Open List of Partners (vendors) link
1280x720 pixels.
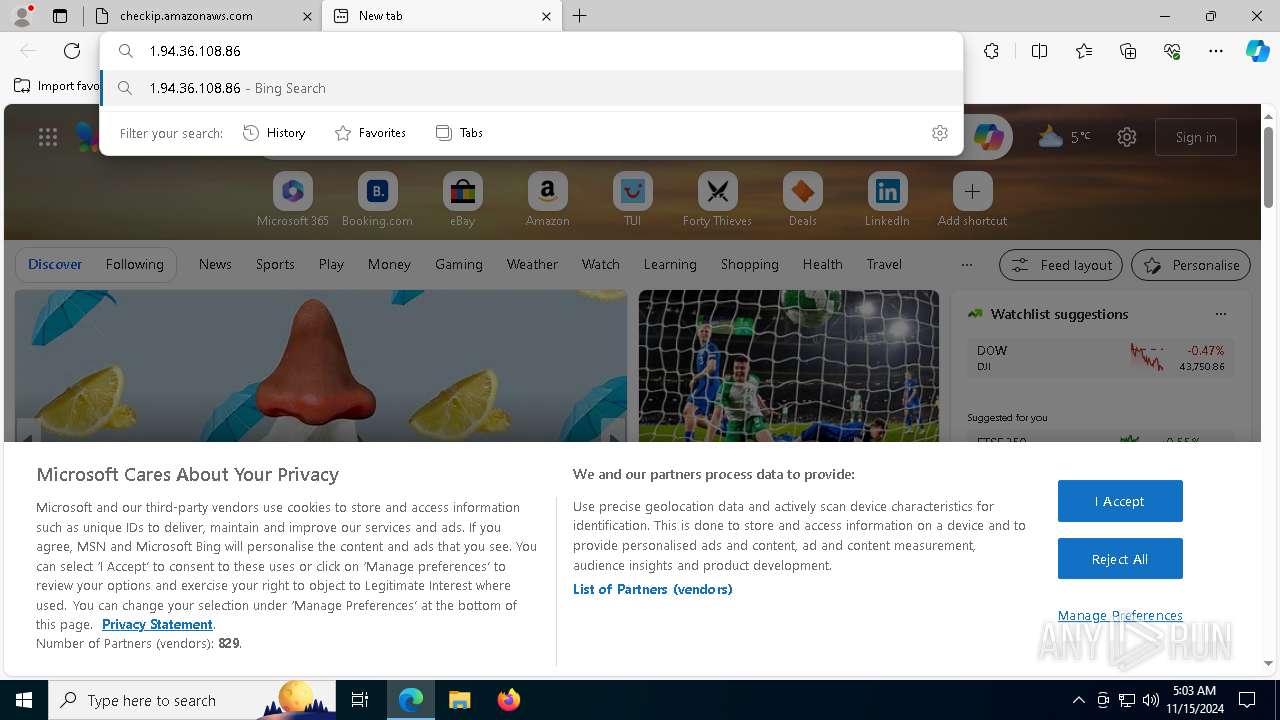click(652, 589)
